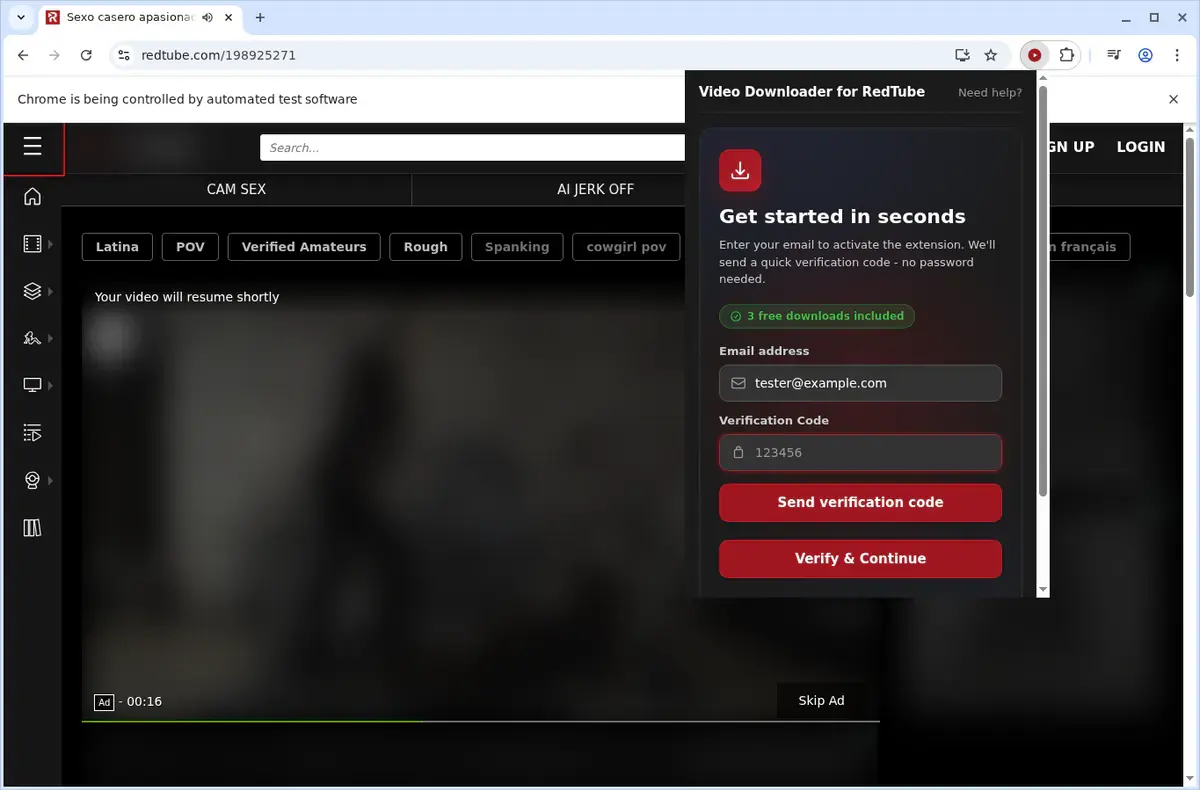Open the hamburger menu on the site header
This screenshot has width=1200, height=790.
(x=32, y=147)
